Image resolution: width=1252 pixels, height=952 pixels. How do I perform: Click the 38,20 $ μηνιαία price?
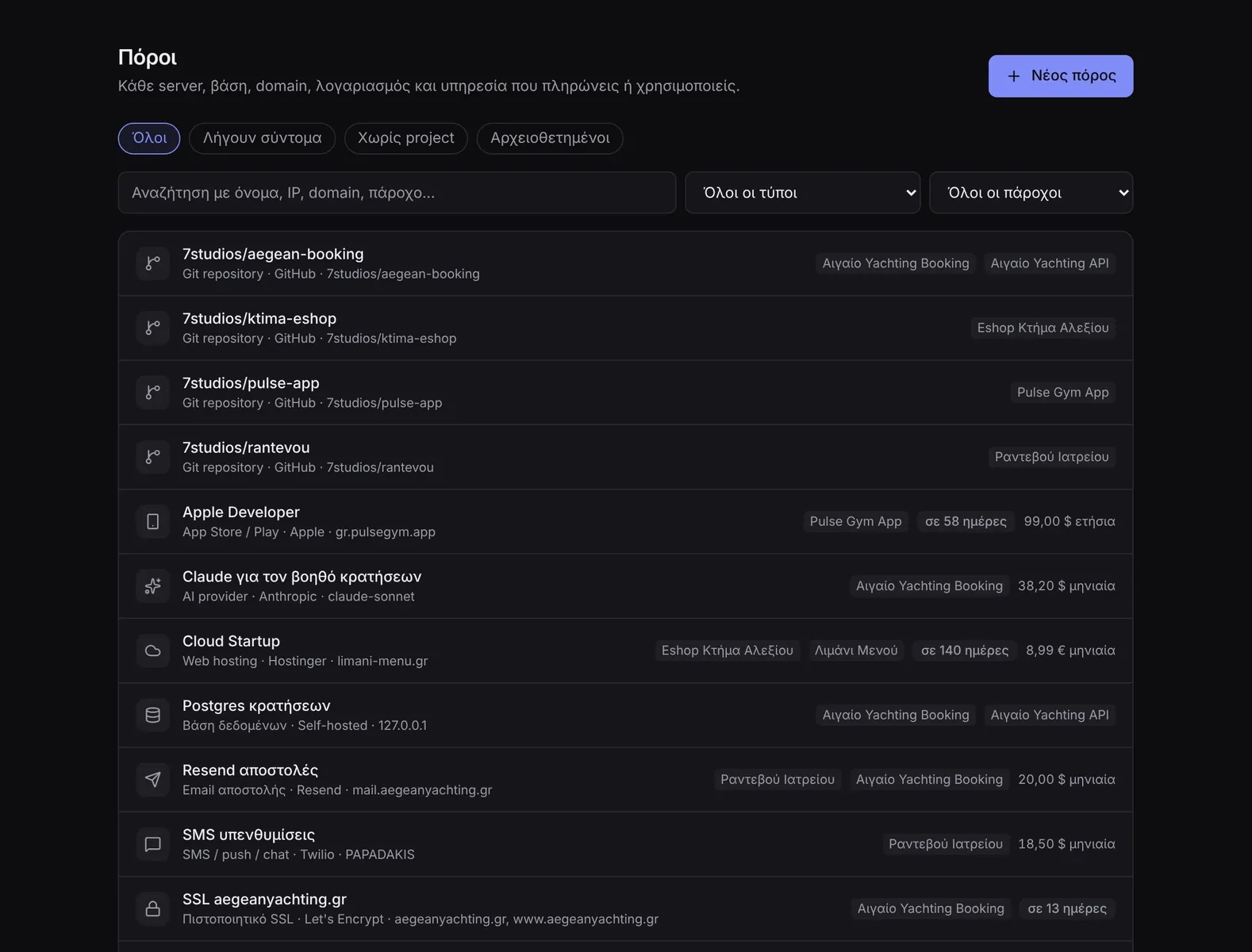1066,586
